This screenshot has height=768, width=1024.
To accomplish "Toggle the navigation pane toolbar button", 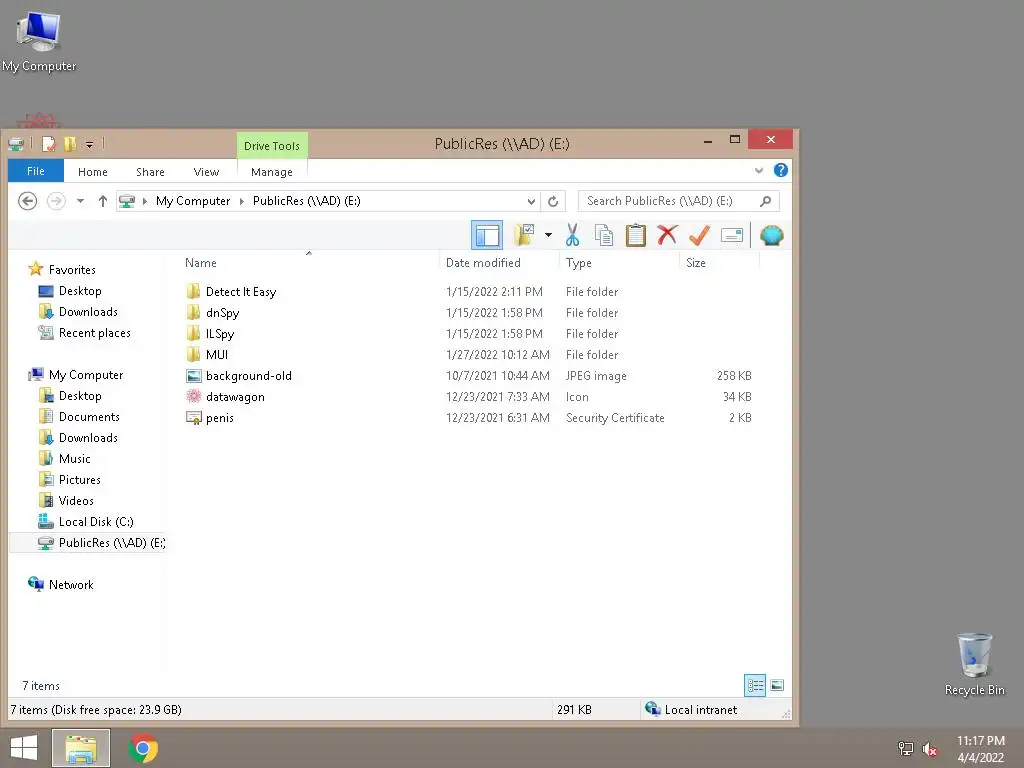I will [487, 235].
